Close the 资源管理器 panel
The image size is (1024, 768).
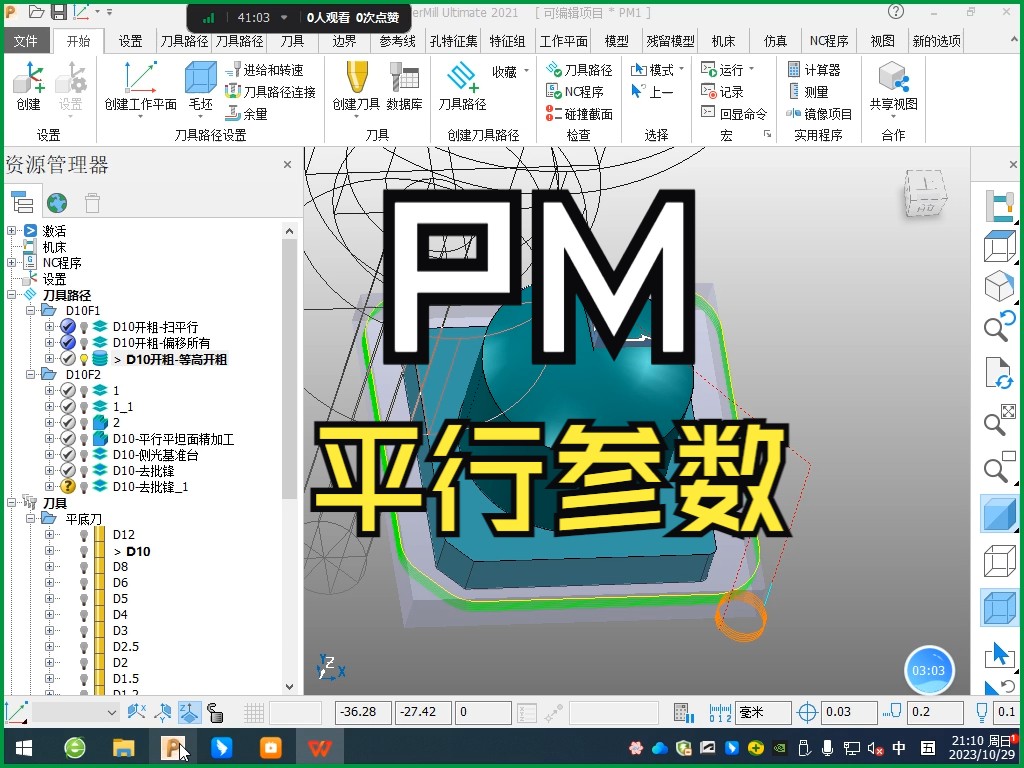pos(287,165)
